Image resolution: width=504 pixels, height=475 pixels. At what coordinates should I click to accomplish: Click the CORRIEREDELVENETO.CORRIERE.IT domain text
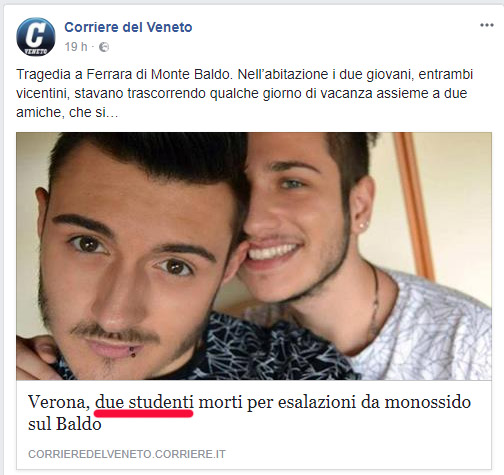(x=127, y=454)
